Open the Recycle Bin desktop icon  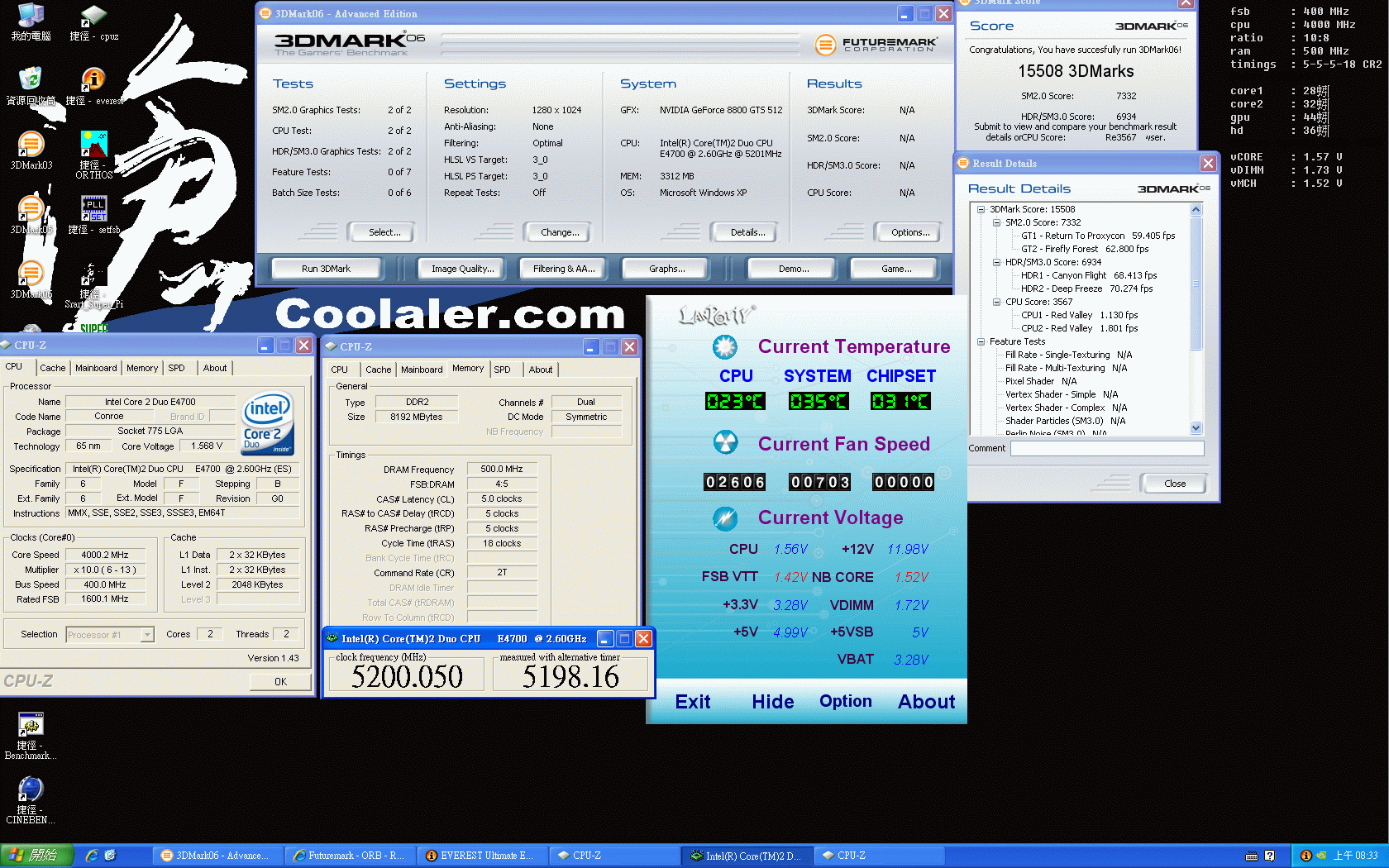pyautogui.click(x=31, y=86)
